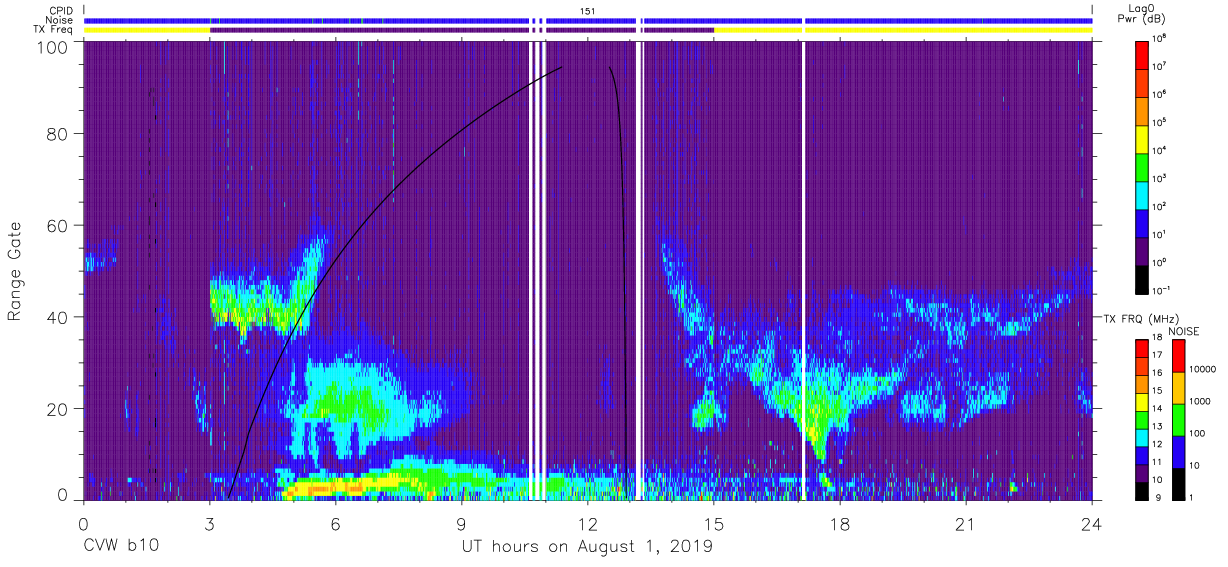Click the 'UT hours on August 1, 2019' label
The width and height of the screenshot is (1228, 567).
(587, 547)
